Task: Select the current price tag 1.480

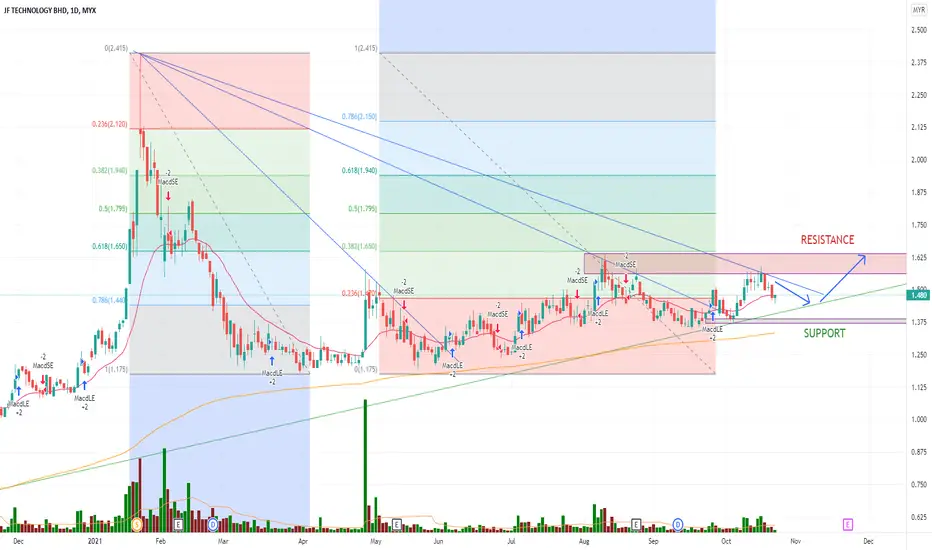Action: [918, 295]
